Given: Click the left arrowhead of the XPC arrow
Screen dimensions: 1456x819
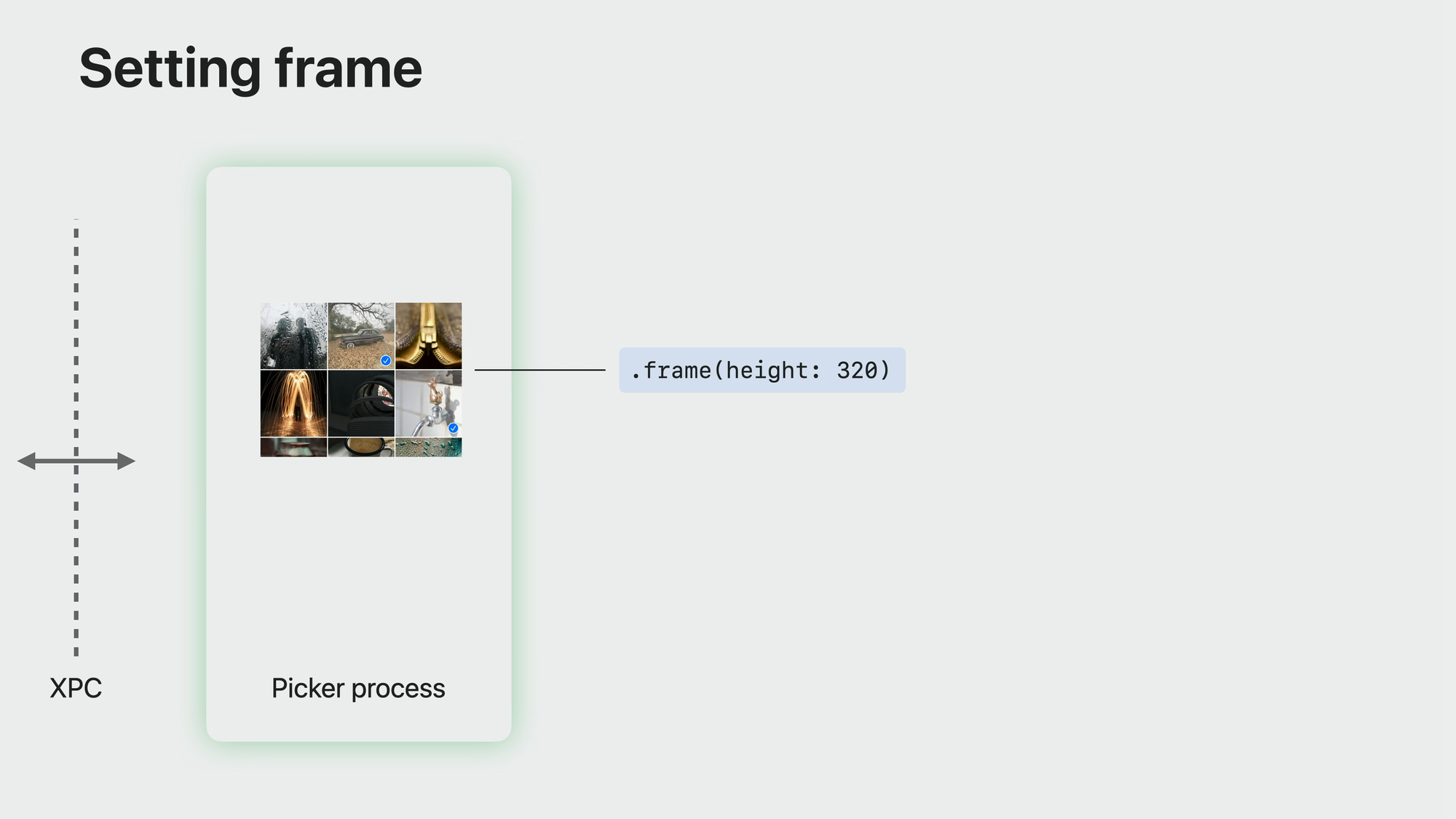Looking at the screenshot, I should tap(27, 461).
